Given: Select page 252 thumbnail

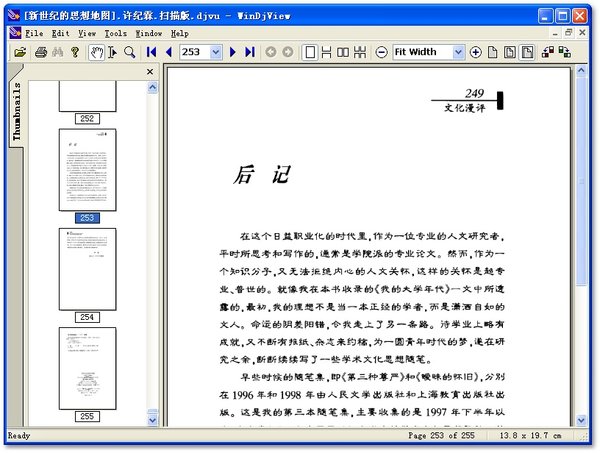Looking at the screenshot, I should (87, 96).
